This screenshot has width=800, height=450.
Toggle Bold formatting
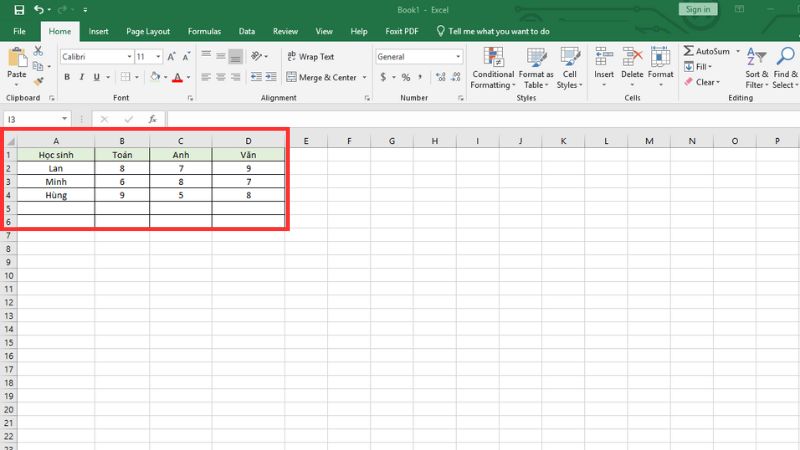pos(67,77)
